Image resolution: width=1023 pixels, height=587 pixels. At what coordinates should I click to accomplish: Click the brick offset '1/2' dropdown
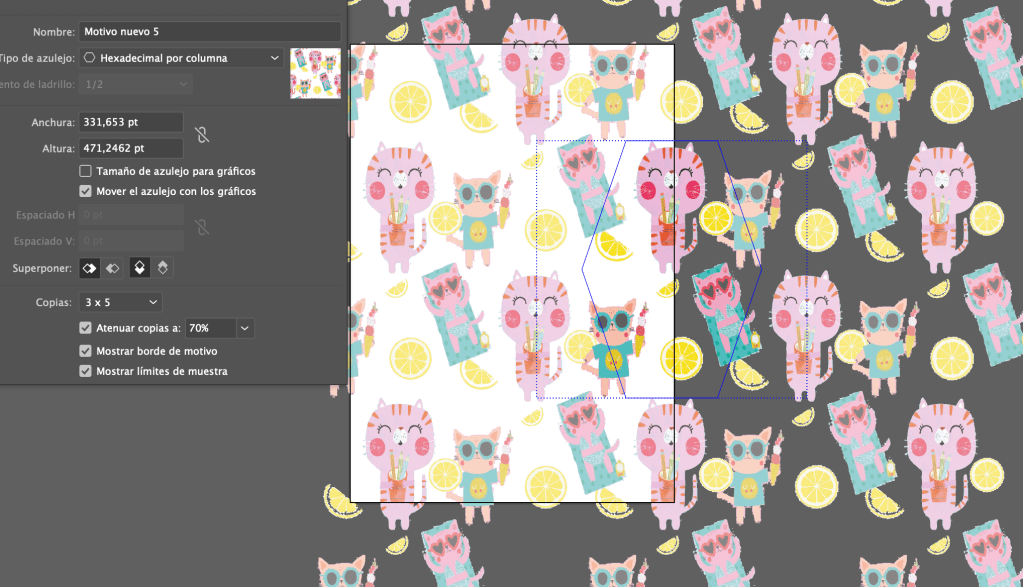[135, 85]
